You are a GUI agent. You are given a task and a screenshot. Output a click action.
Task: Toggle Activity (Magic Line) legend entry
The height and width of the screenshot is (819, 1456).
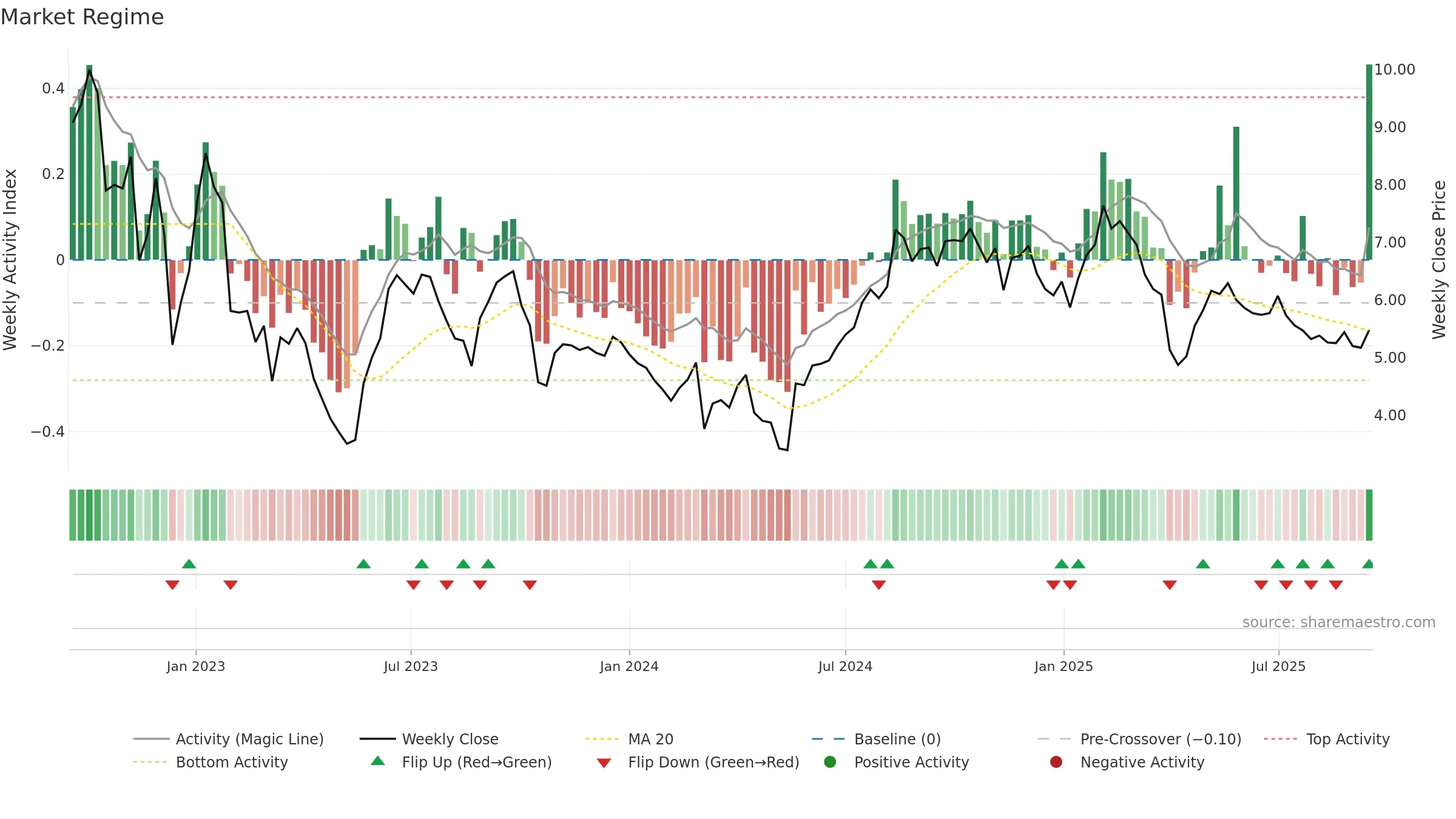[x=229, y=739]
